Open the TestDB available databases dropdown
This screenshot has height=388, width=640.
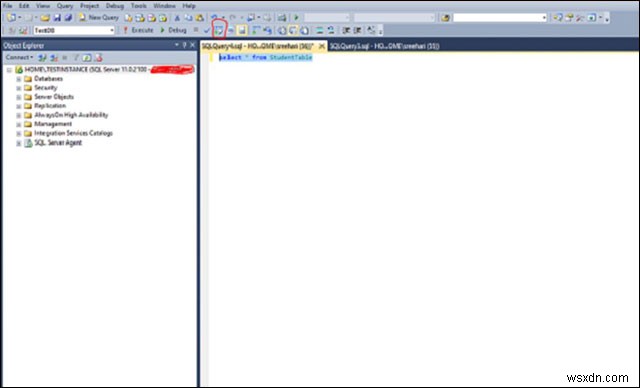[111, 30]
